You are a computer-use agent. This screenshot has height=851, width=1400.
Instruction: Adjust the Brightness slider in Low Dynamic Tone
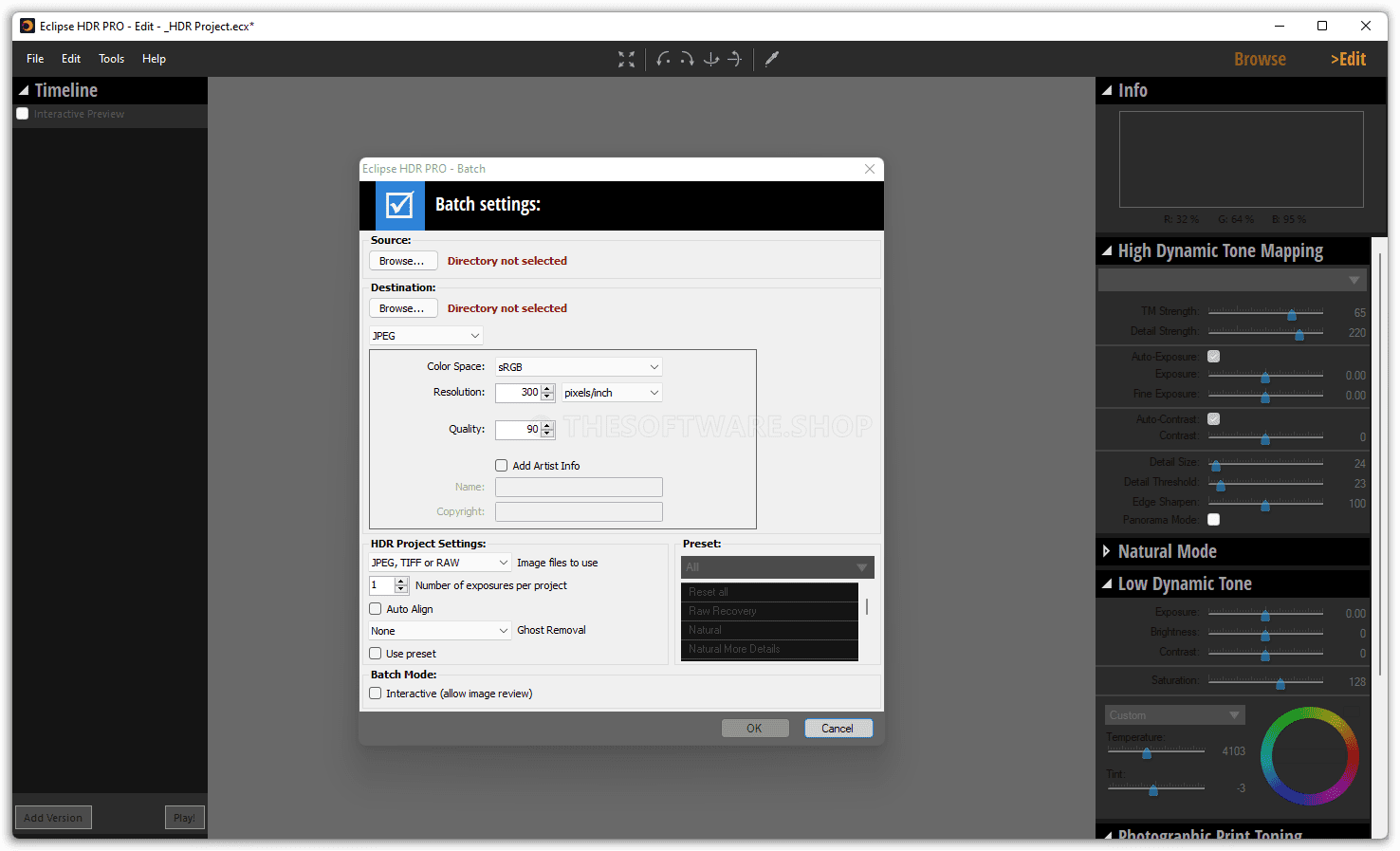click(1265, 633)
